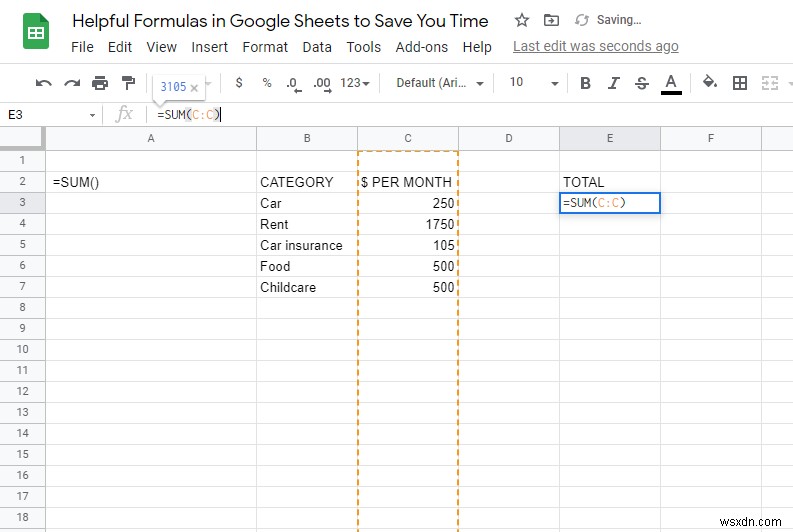Toggle Italic text formatting

[x=614, y=83]
